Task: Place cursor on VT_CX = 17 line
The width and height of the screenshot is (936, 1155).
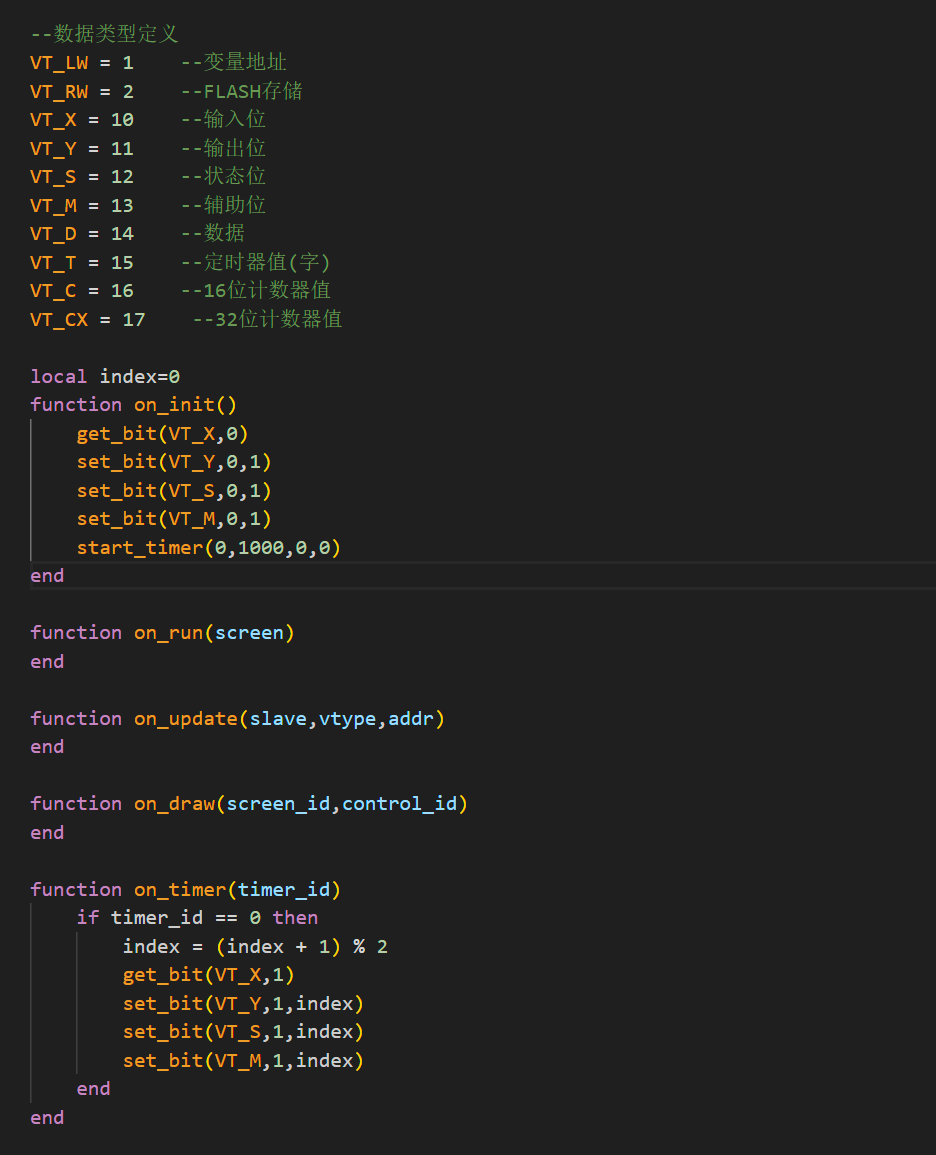Action: tap(87, 320)
